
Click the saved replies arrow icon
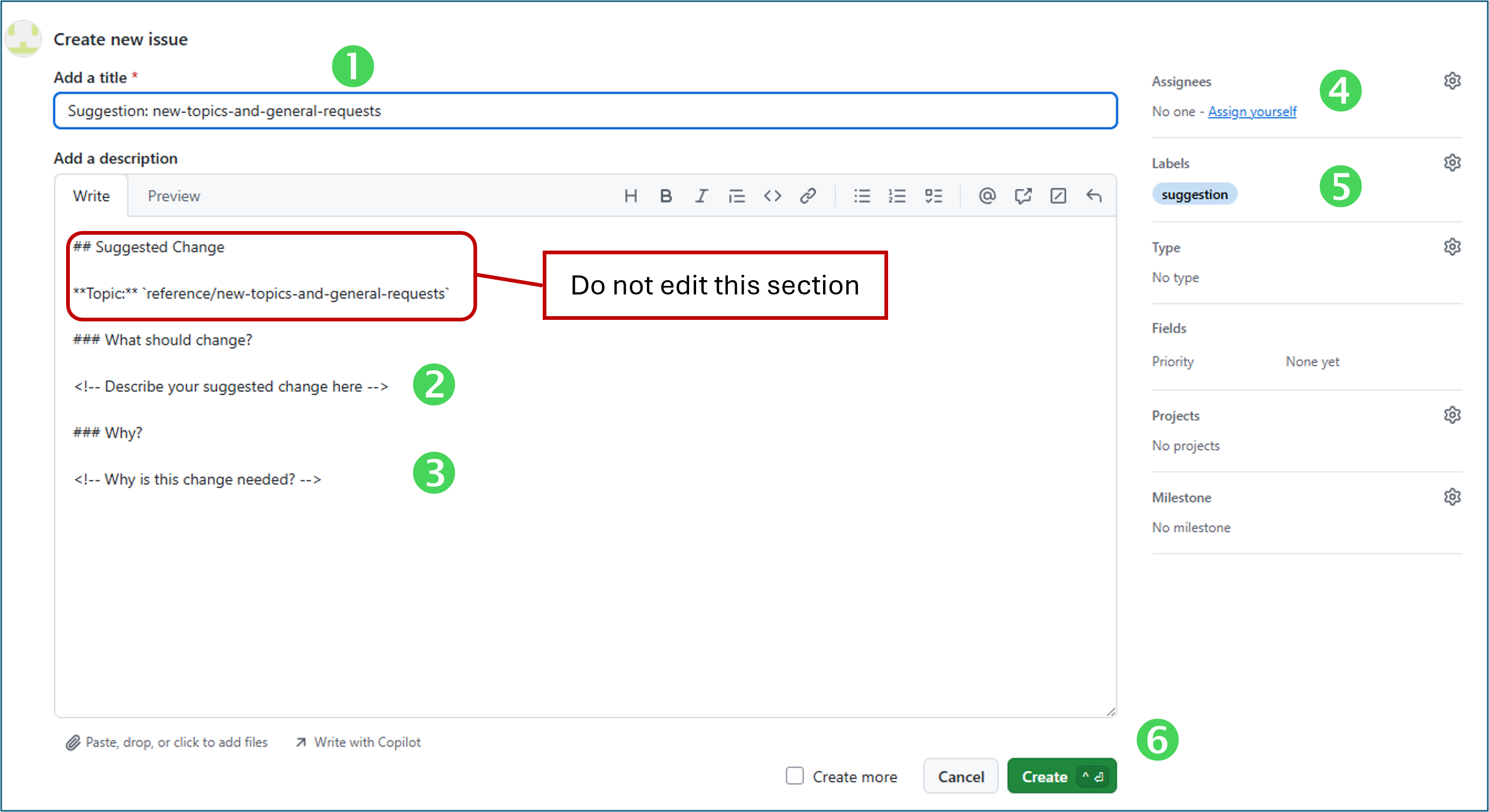click(1094, 196)
